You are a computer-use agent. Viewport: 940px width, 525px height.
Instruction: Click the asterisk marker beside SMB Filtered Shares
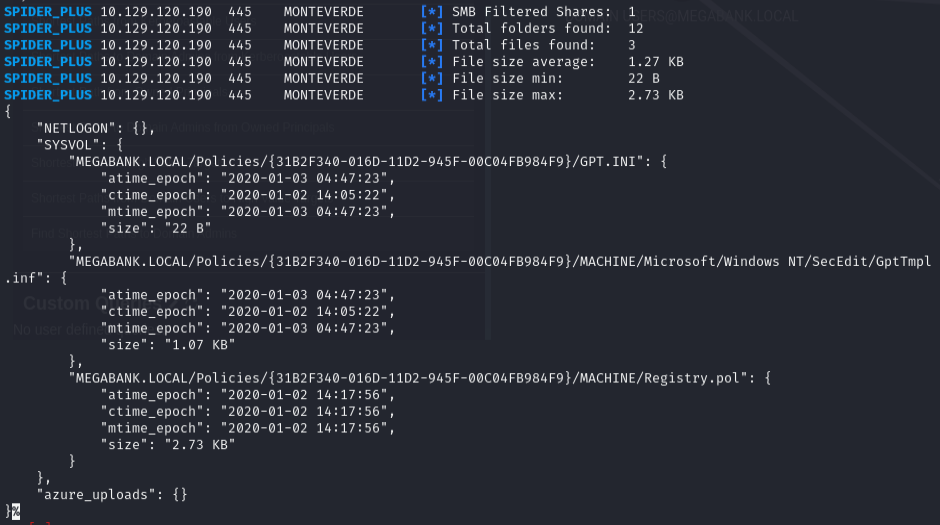click(x=432, y=12)
